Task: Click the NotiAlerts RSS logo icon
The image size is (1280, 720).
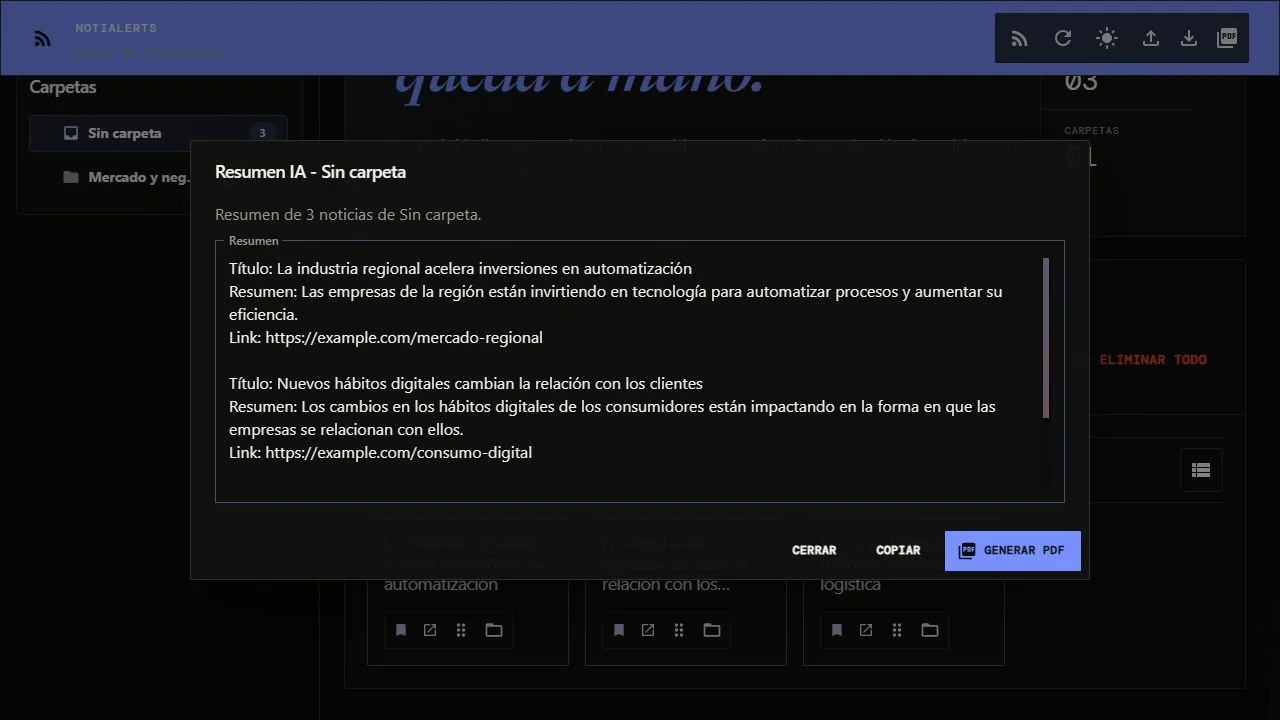Action: click(x=42, y=39)
